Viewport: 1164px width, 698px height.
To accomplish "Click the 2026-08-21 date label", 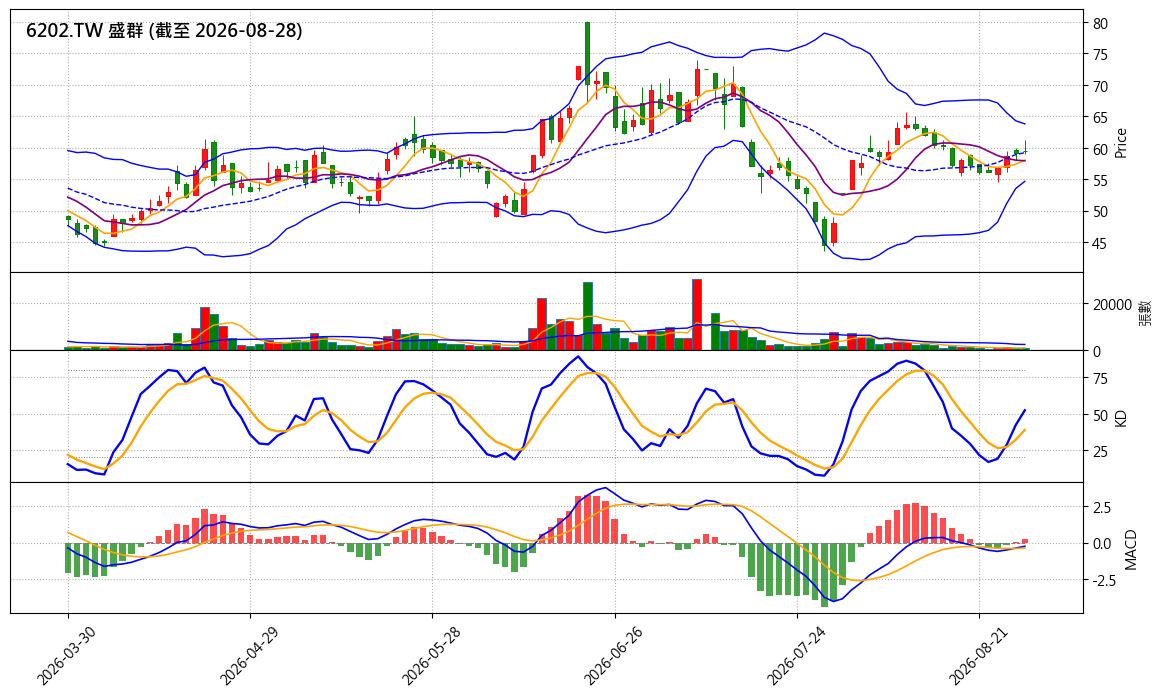I will tap(976, 656).
